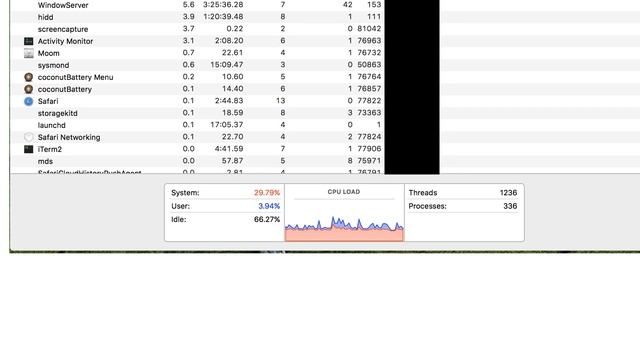Click the Safari Networking shield icon
The height and width of the screenshot is (360, 640).
[29, 137]
